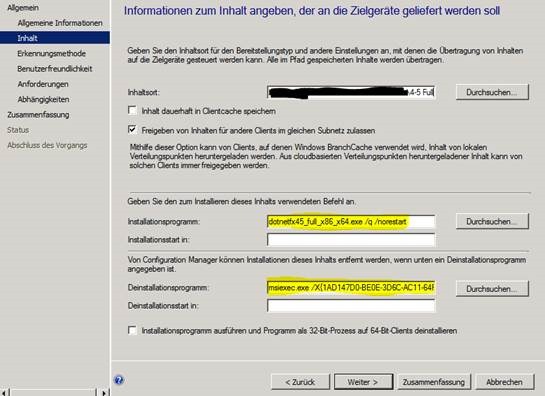Select the Allgemein wizard step
This screenshot has width=545, height=396.
[23, 8]
